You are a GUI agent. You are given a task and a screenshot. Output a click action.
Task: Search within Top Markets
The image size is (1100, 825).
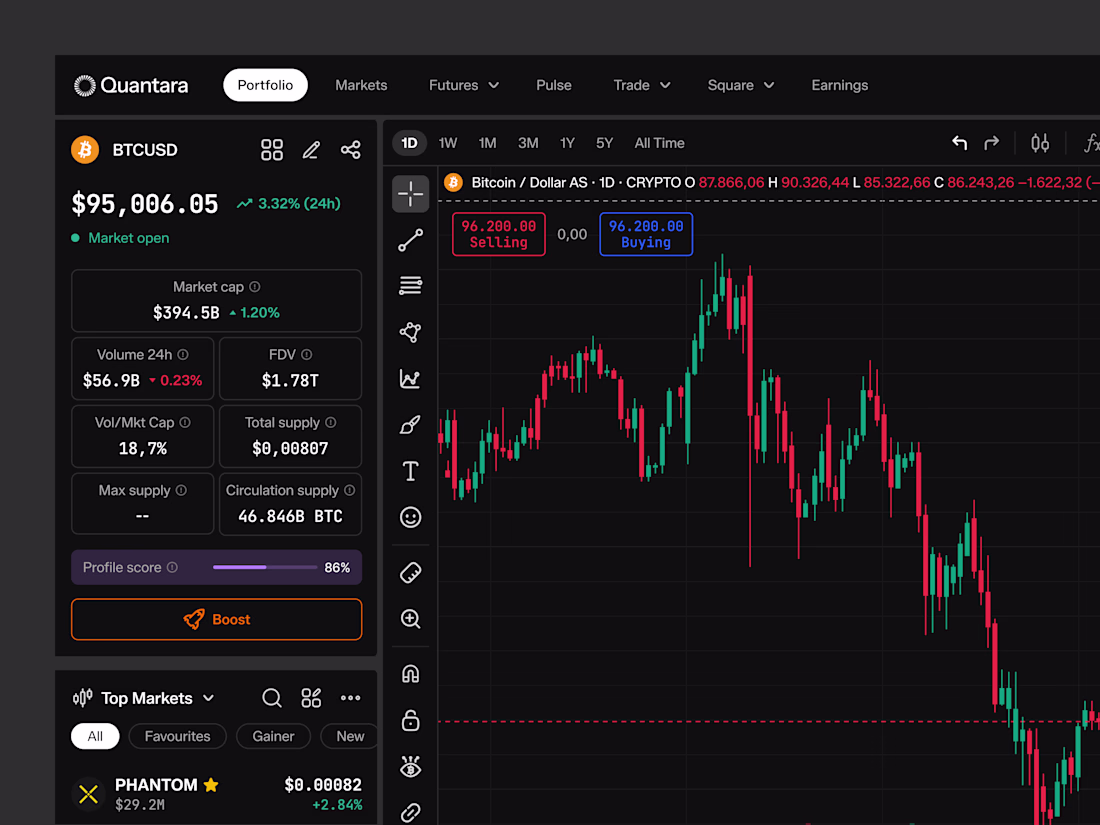coord(271,698)
